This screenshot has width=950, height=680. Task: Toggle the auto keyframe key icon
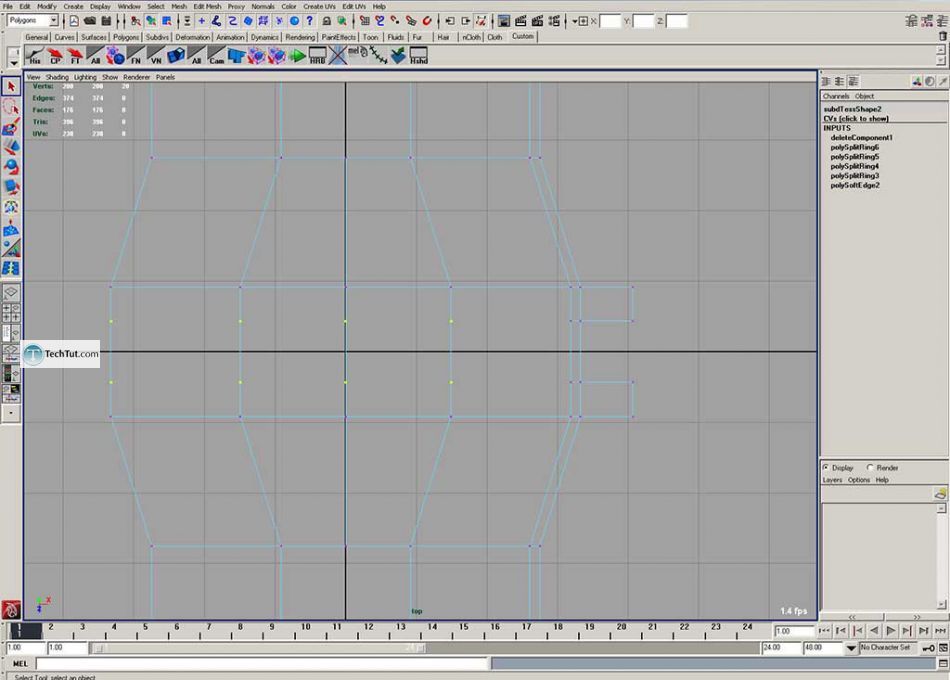[x=928, y=648]
